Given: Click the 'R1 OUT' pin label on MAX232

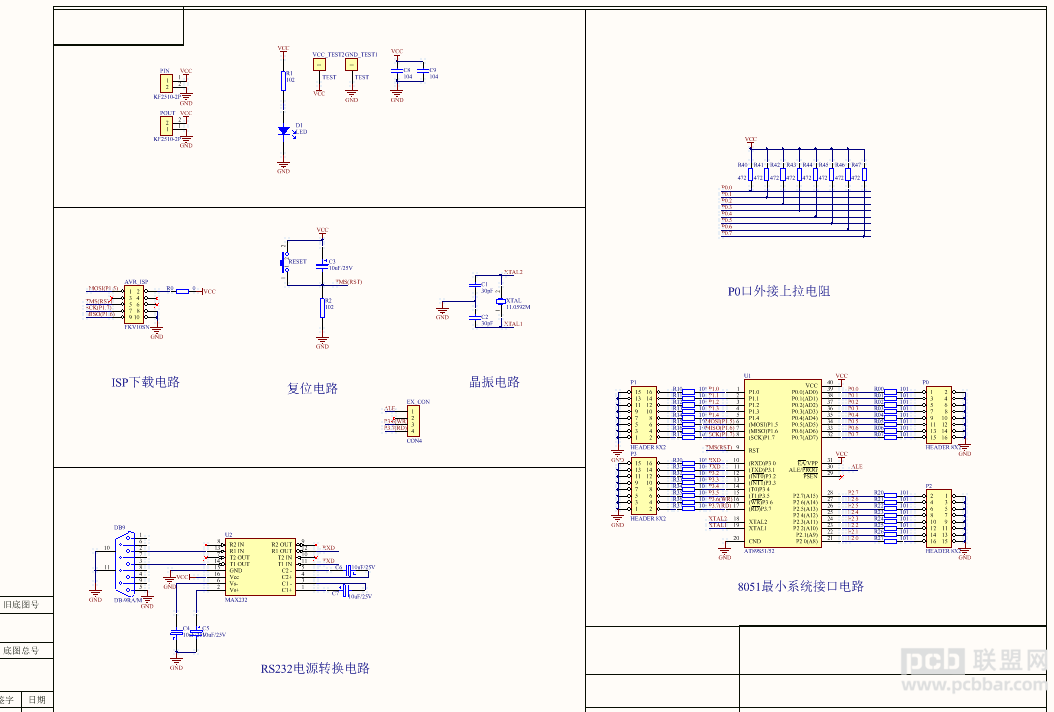Looking at the screenshot, I should pos(282,551).
